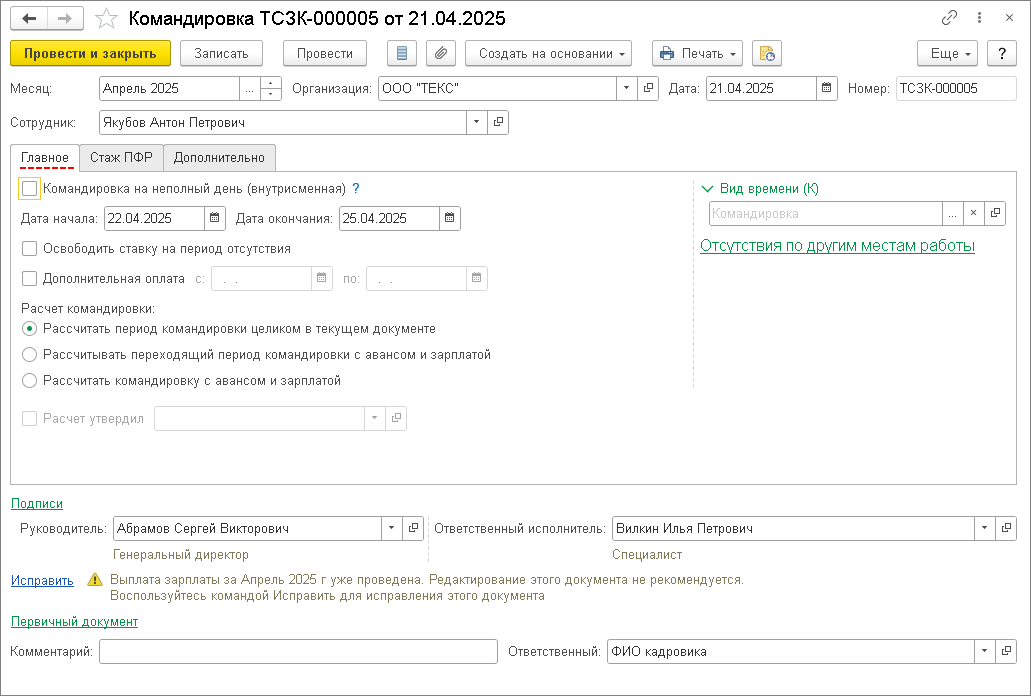The width and height of the screenshot is (1031, 696).
Task: Open the Печать dropdown menu
Action: click(x=698, y=53)
